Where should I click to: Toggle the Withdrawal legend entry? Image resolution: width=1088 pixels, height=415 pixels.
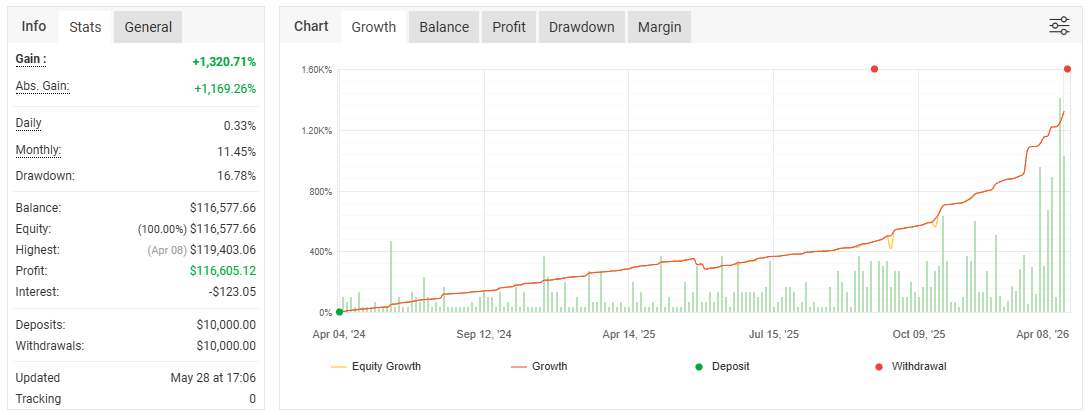click(x=910, y=366)
